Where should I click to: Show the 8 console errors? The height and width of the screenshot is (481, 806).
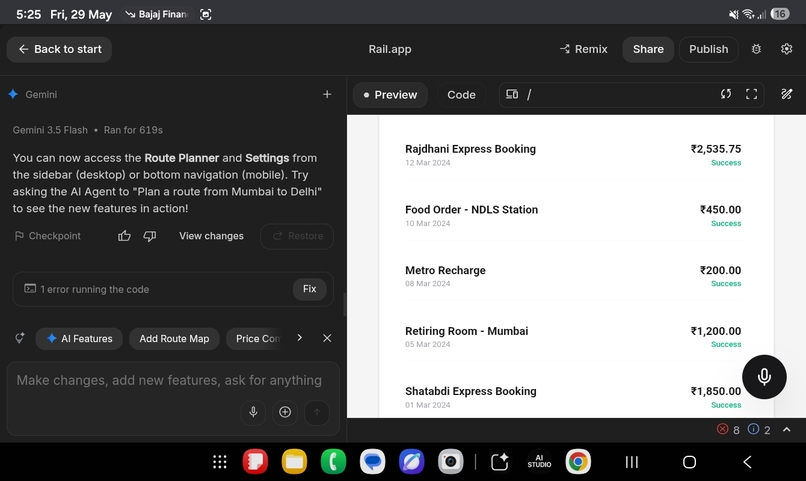coord(728,430)
